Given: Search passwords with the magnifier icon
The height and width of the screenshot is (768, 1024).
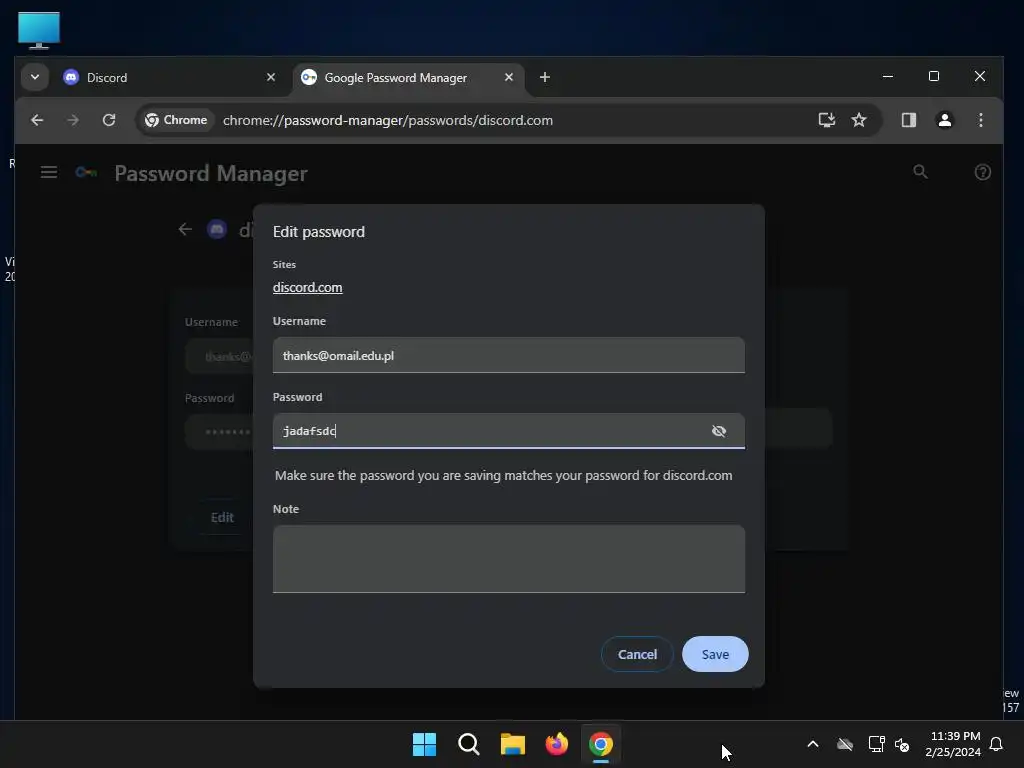Looking at the screenshot, I should (920, 172).
